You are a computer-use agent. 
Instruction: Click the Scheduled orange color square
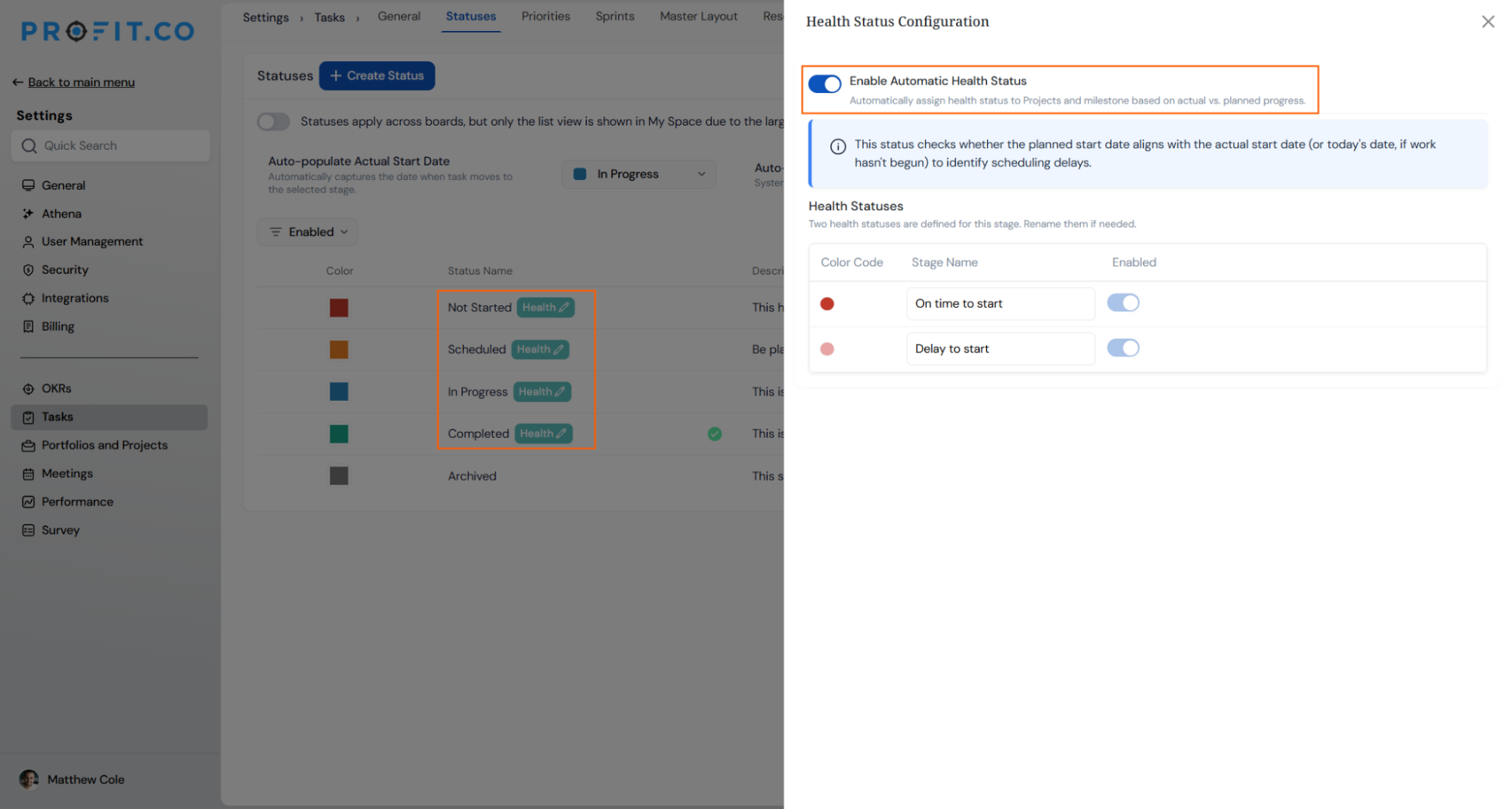(x=339, y=349)
